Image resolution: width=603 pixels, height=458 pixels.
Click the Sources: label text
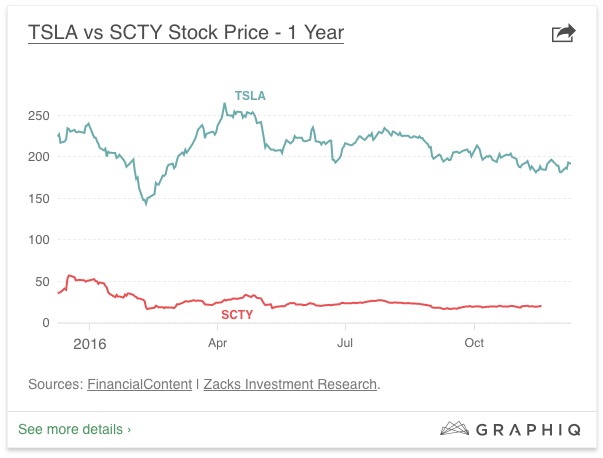[54, 384]
